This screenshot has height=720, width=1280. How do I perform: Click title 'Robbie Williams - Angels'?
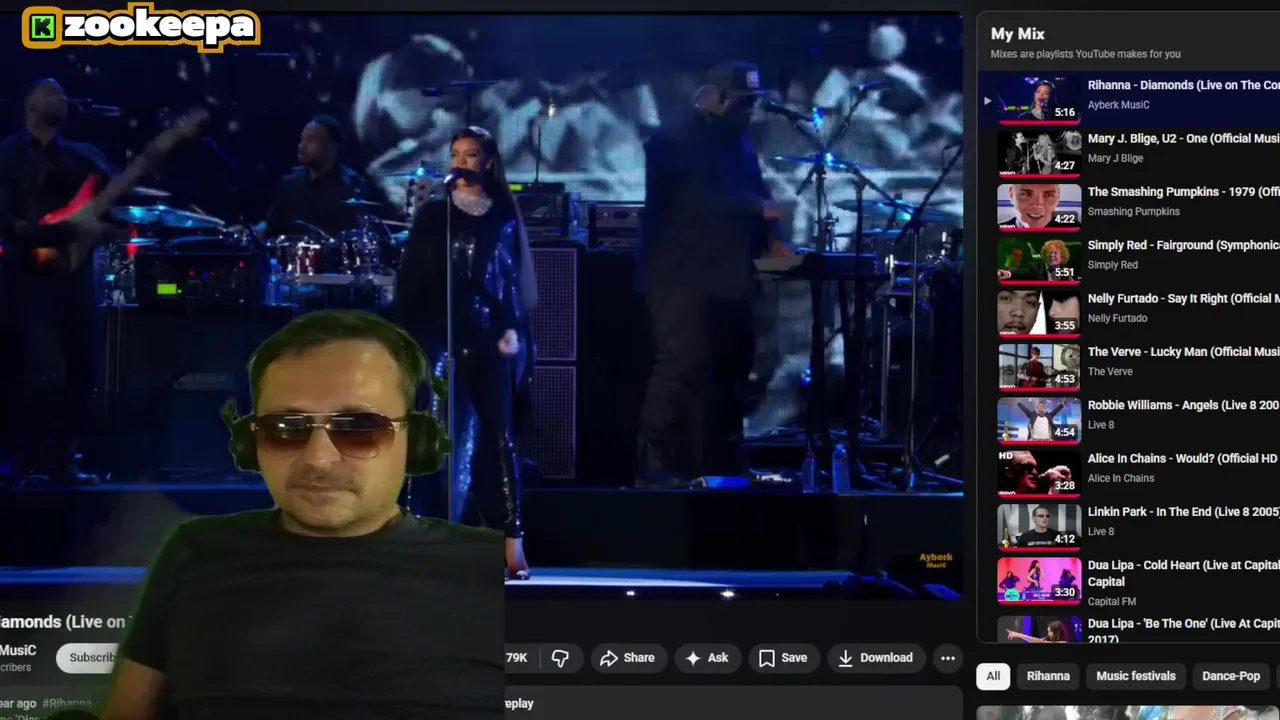pos(1183,405)
